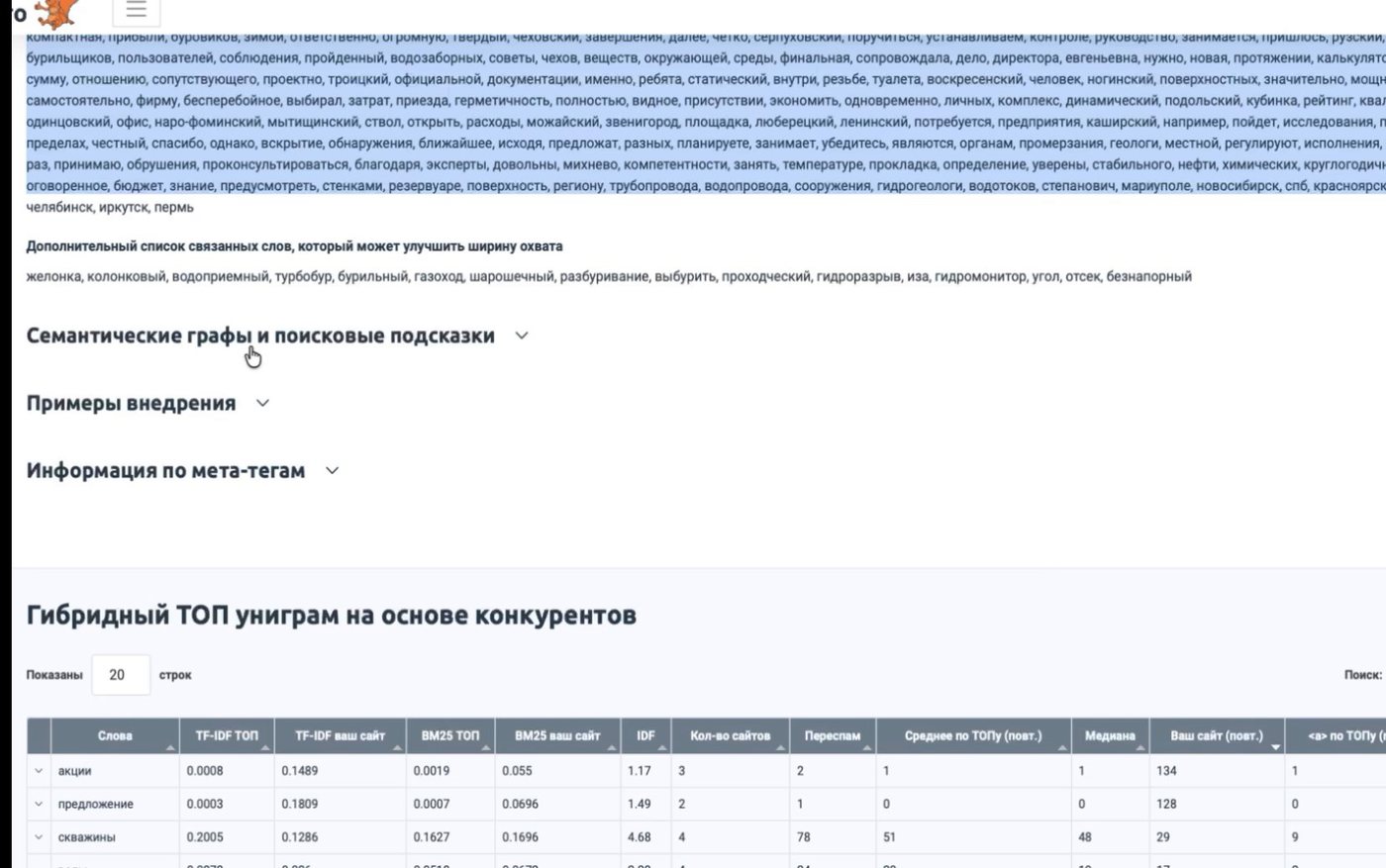Select the word предложение in the table
This screenshot has width=1386, height=868.
[96, 804]
